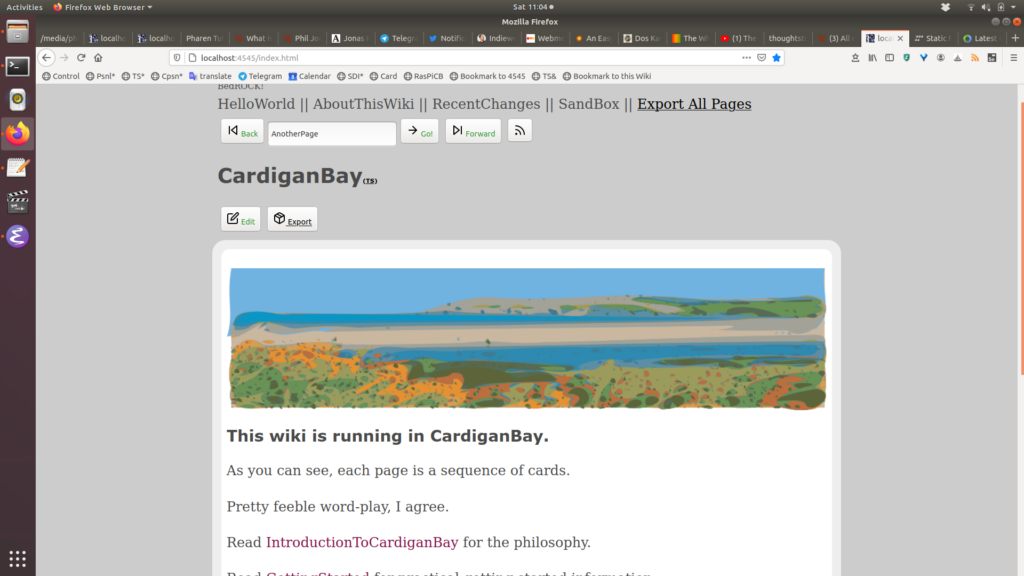Click the blue Y extension icon
Viewport: 1024px width, 576px height.
pos(923,57)
